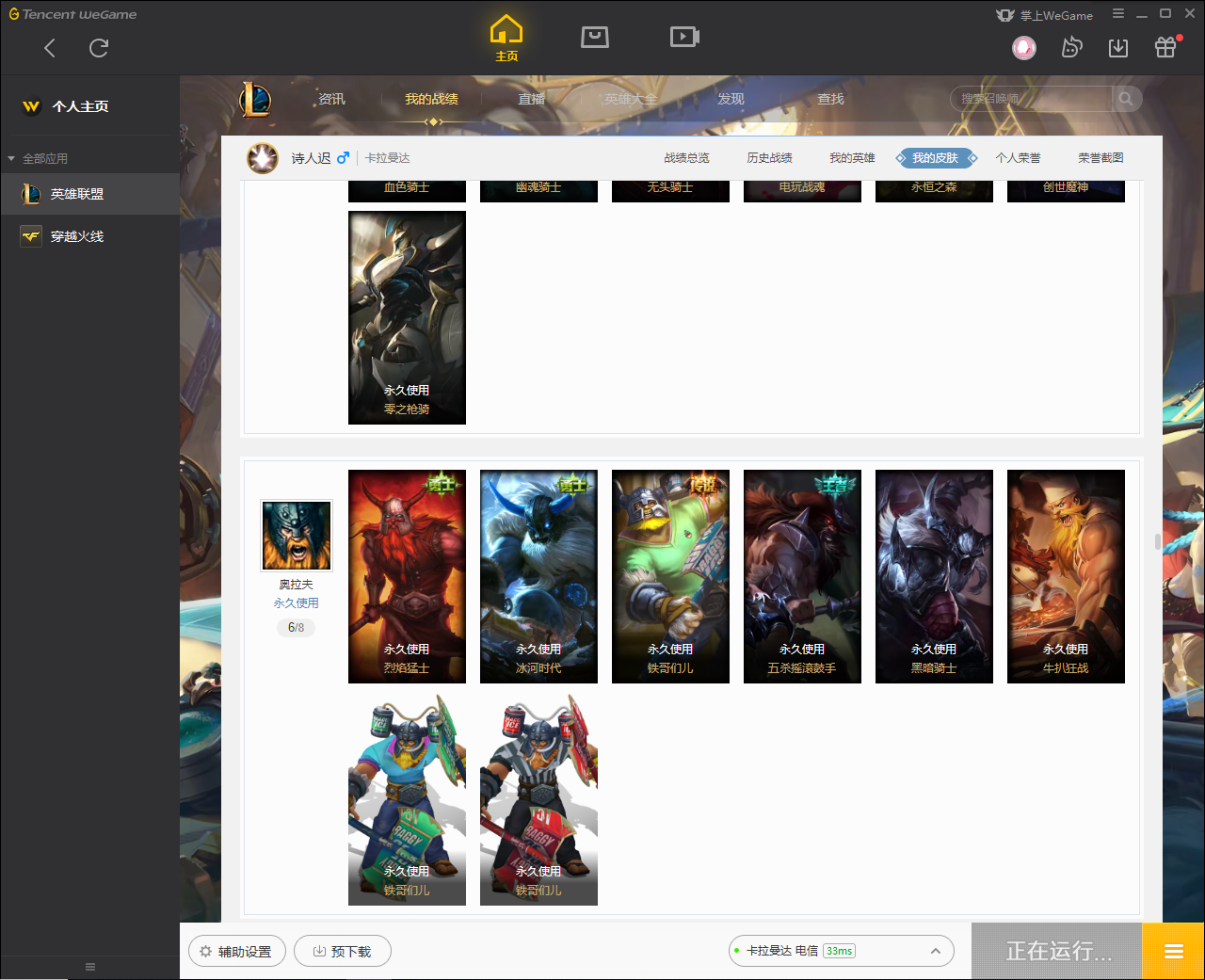The image size is (1205, 980).
Task: Open the store bag icon in top bar
Action: pyautogui.click(x=595, y=37)
